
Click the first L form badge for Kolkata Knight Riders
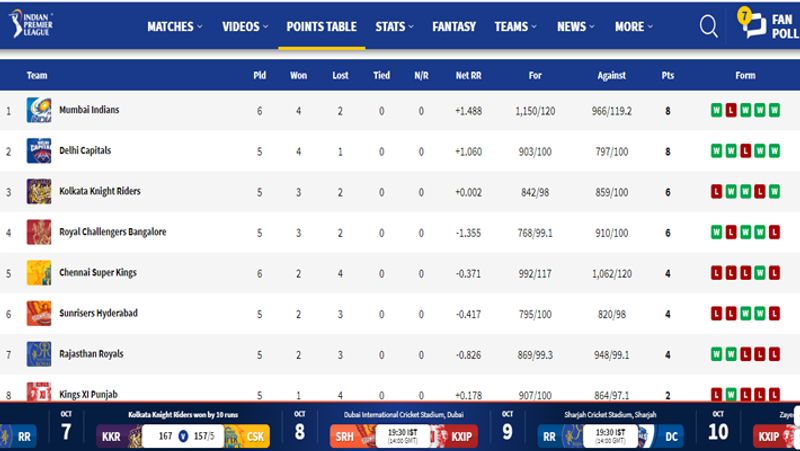pyautogui.click(x=716, y=191)
